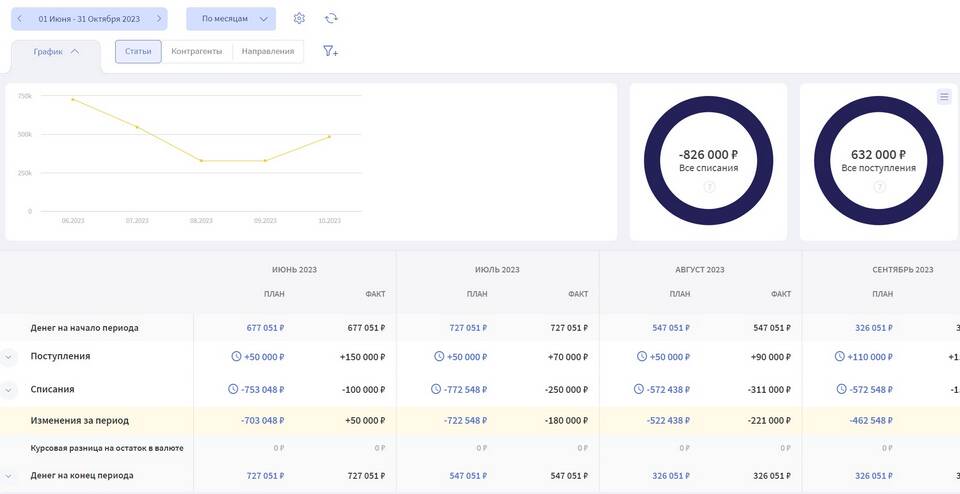Viewport: 960px width, 494px height.
Task: Open the add filter funnel icon
Action: pyautogui.click(x=330, y=51)
